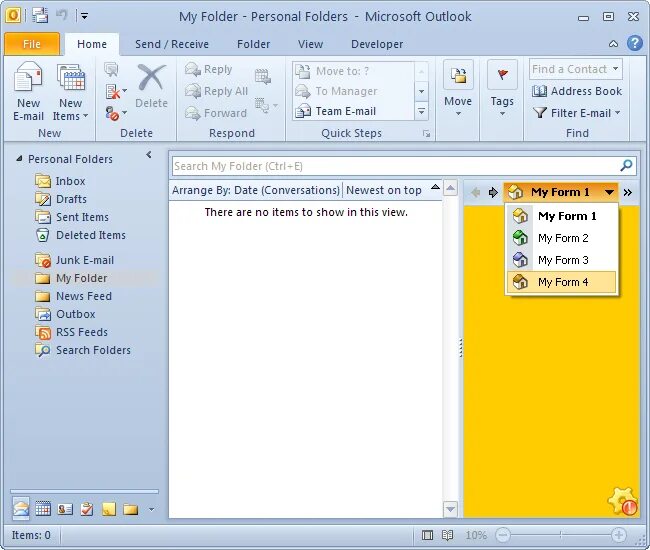
Task: Open the Filter E-mail dropdown
Action: [577, 113]
